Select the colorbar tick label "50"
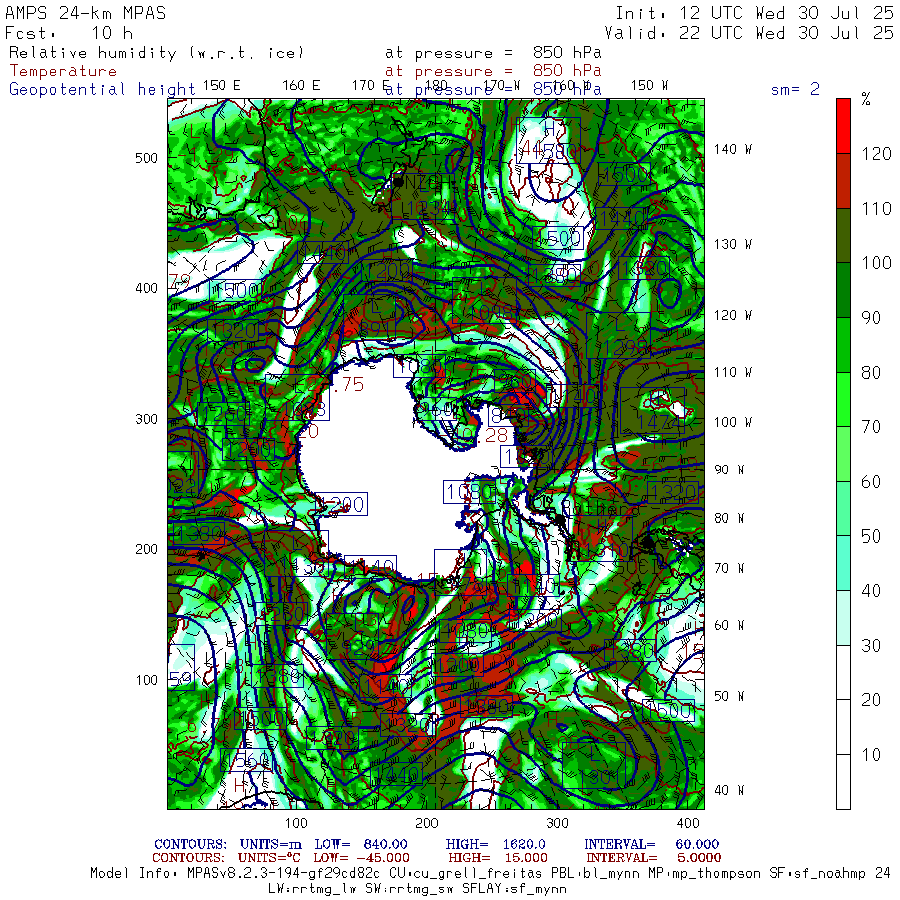The image size is (900, 900). coord(871,536)
